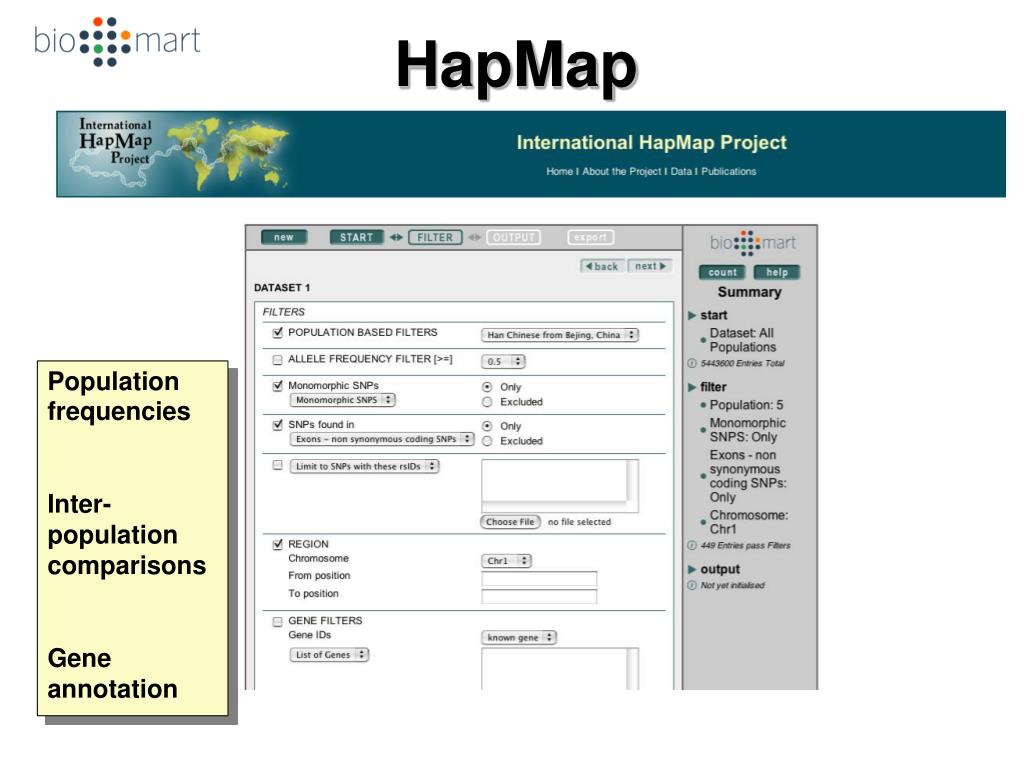Viewport: 1024px width, 768px height.
Task: Select Excluded radio for Monomorphic SNPs
Action: click(x=487, y=402)
